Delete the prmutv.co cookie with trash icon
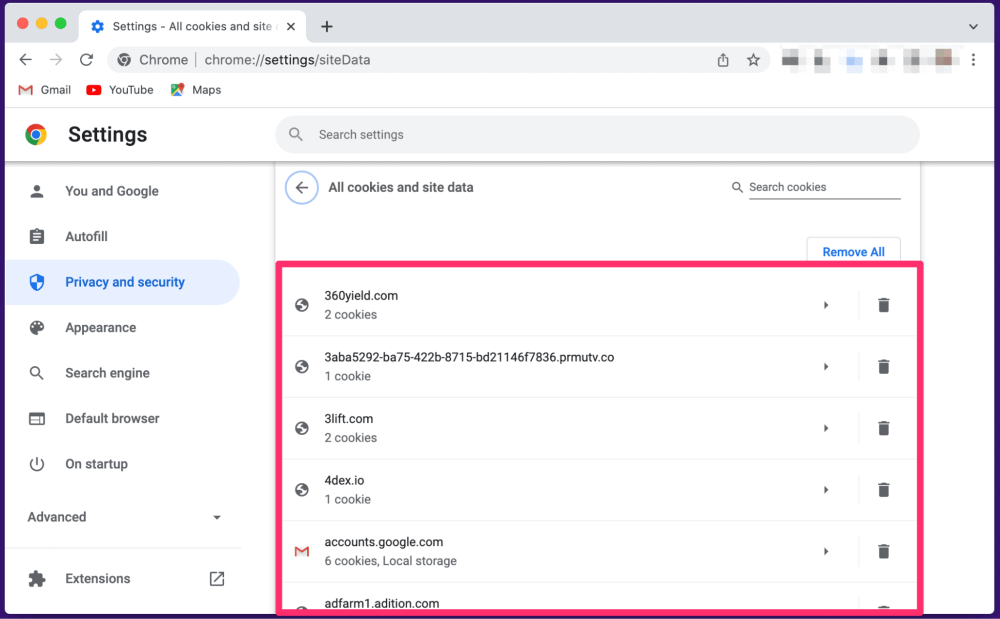 (x=883, y=367)
